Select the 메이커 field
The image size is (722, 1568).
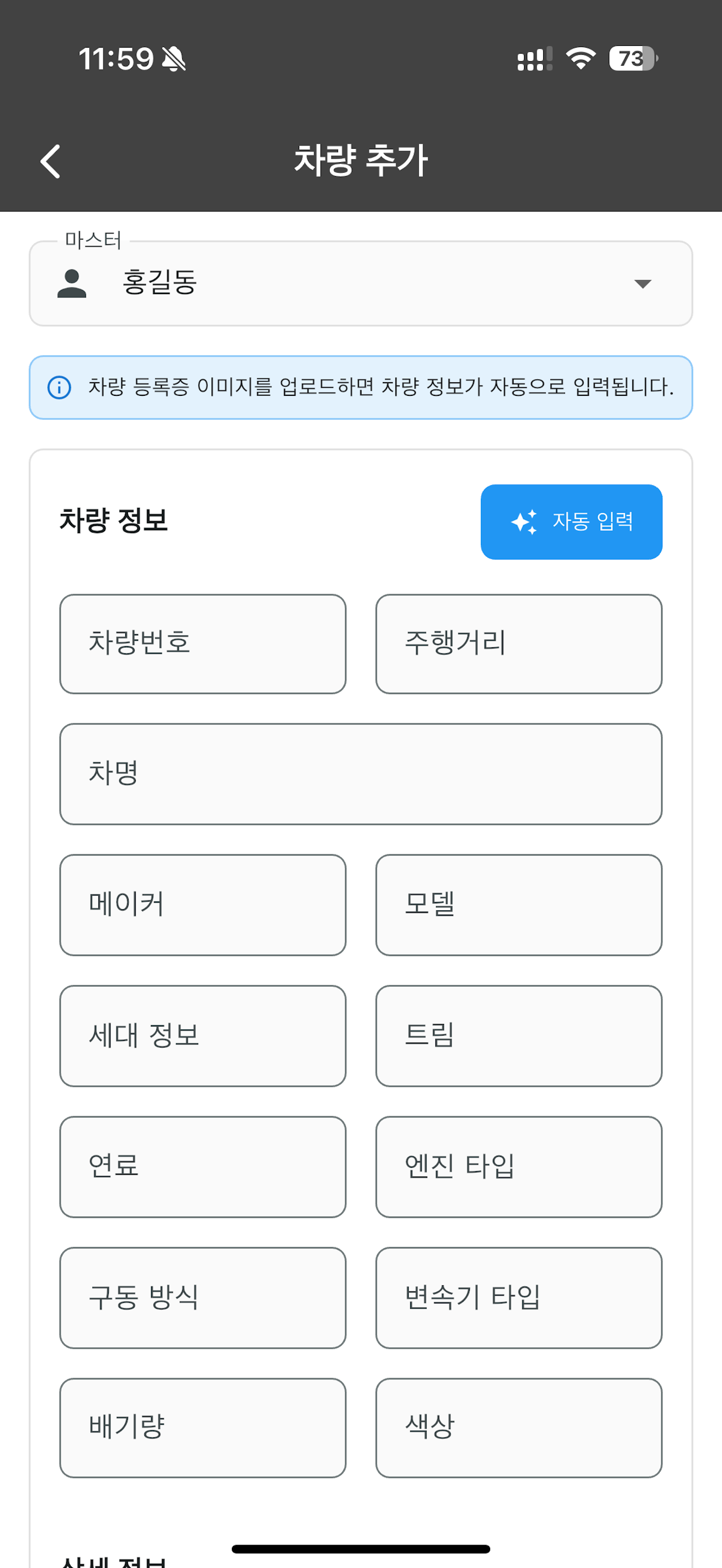pos(203,905)
